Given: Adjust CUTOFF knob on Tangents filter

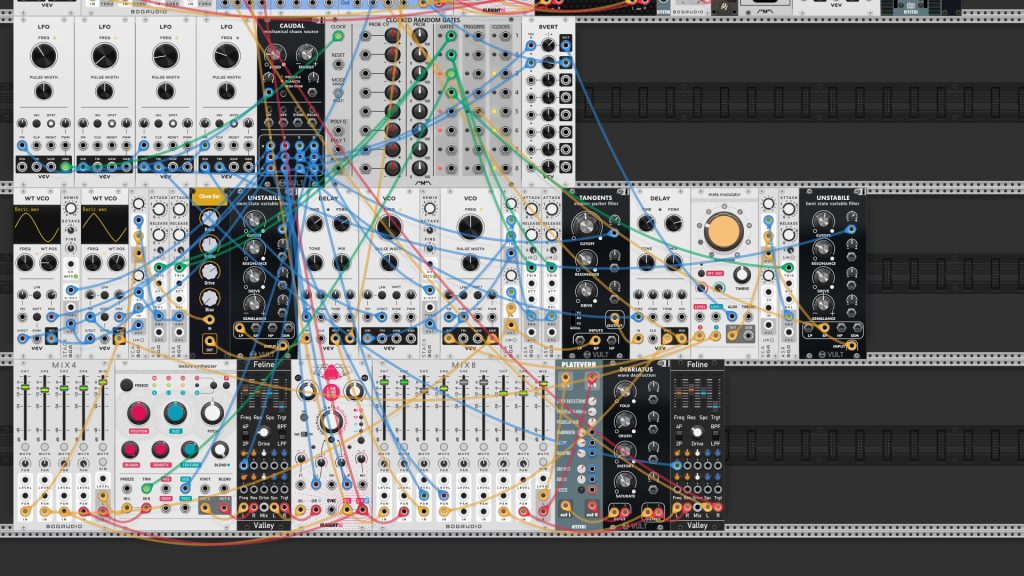Looking at the screenshot, I should coord(585,227).
